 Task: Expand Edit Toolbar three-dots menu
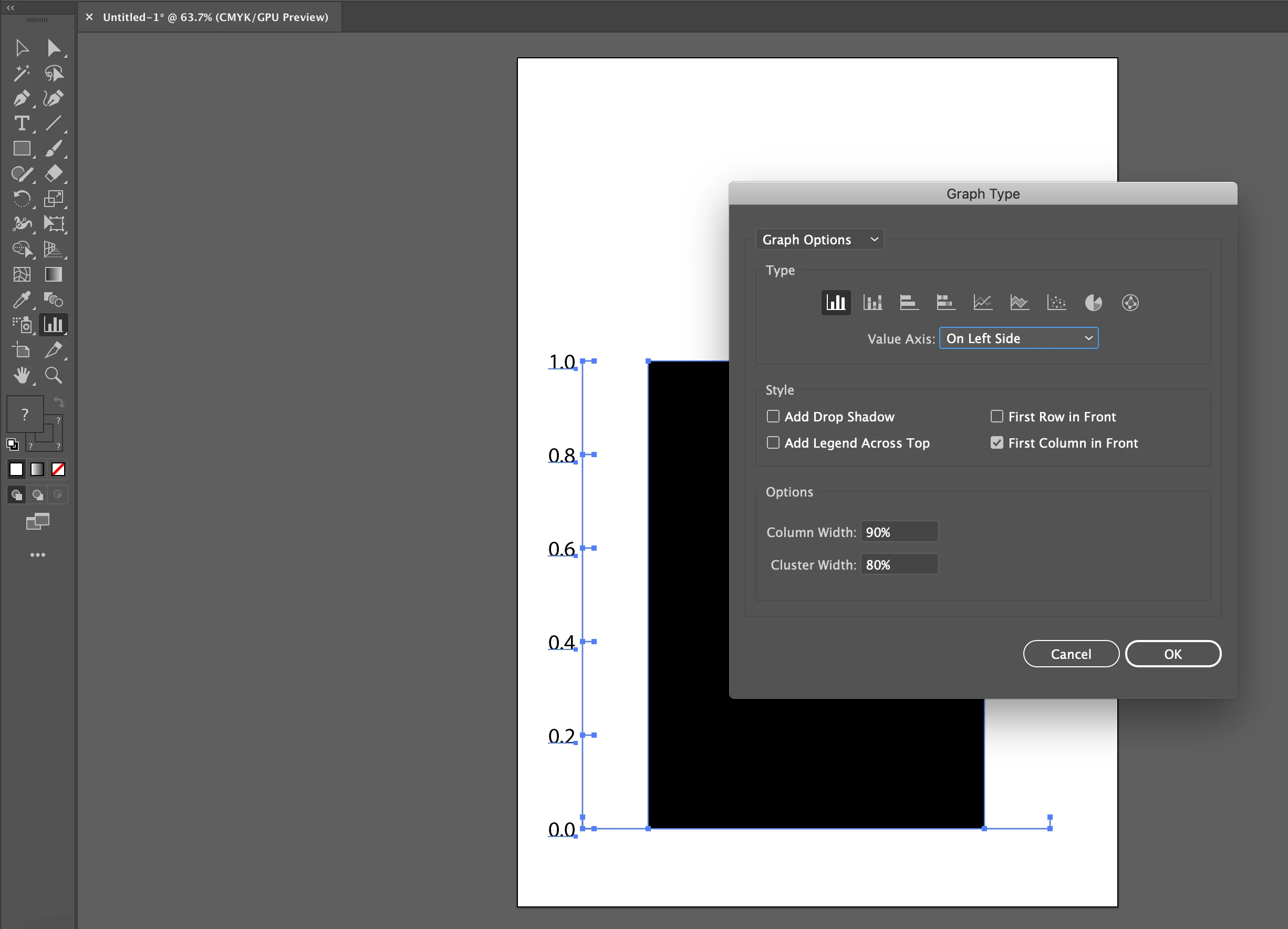[x=37, y=554]
